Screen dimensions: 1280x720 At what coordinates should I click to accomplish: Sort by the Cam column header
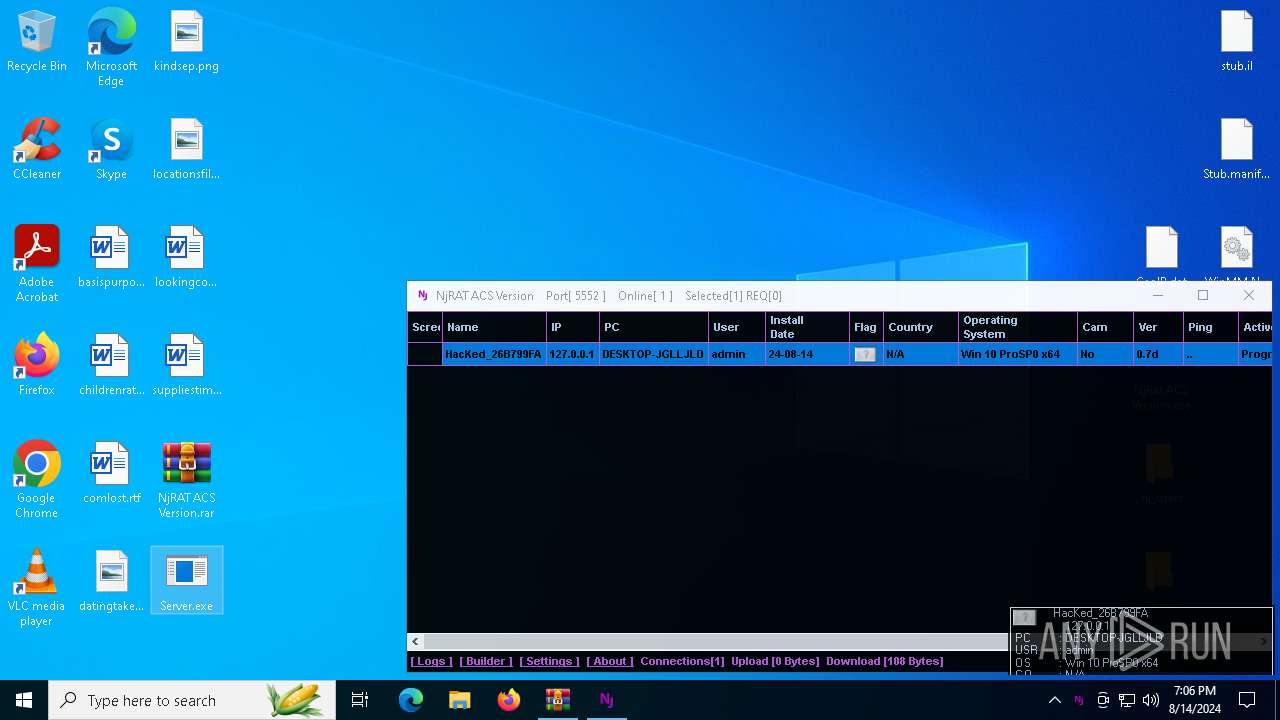coord(1105,327)
